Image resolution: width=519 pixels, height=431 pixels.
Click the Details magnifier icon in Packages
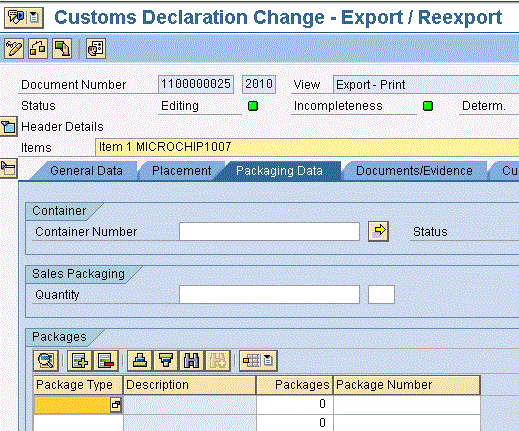click(x=46, y=361)
